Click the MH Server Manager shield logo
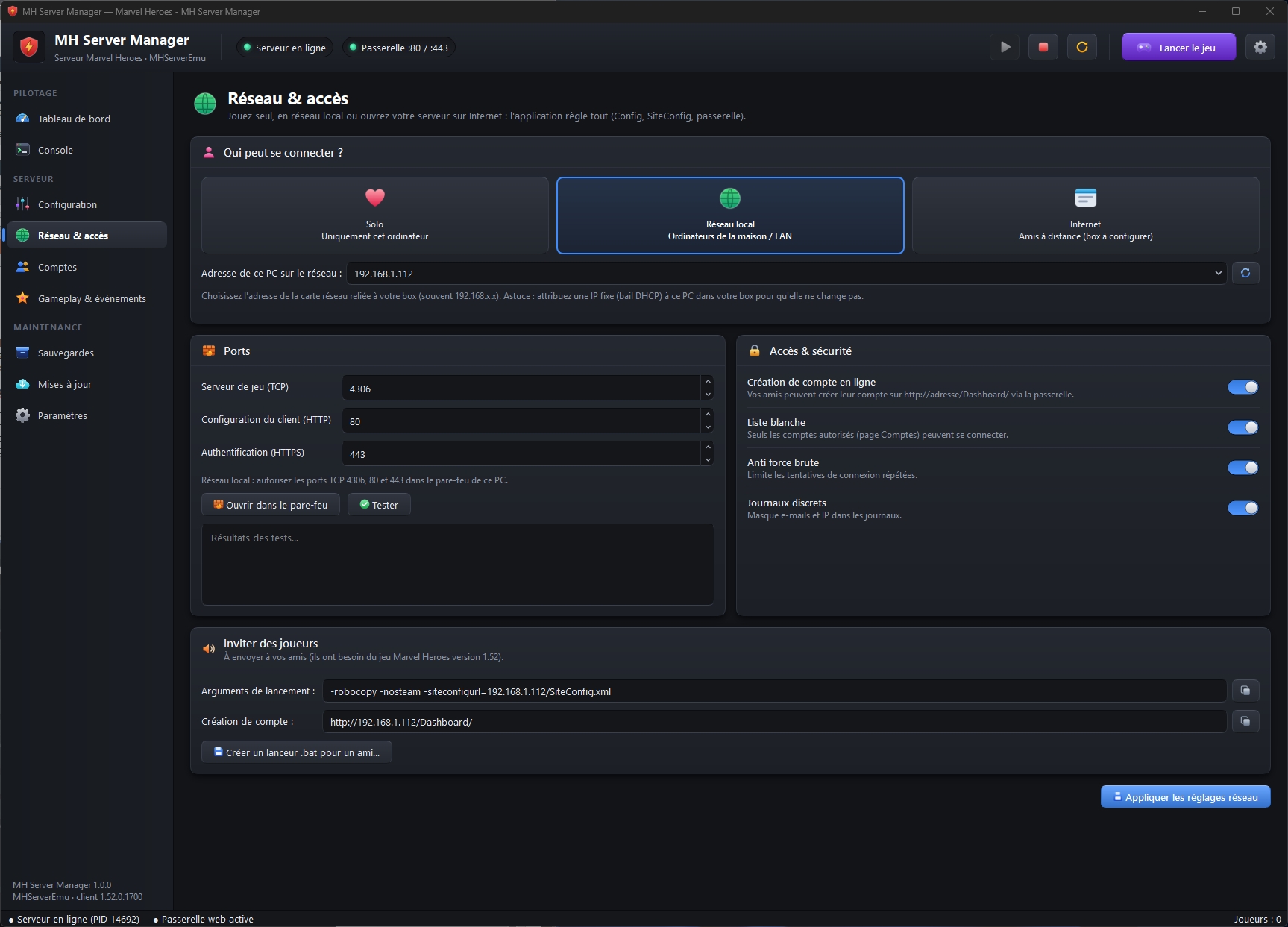 (x=29, y=47)
